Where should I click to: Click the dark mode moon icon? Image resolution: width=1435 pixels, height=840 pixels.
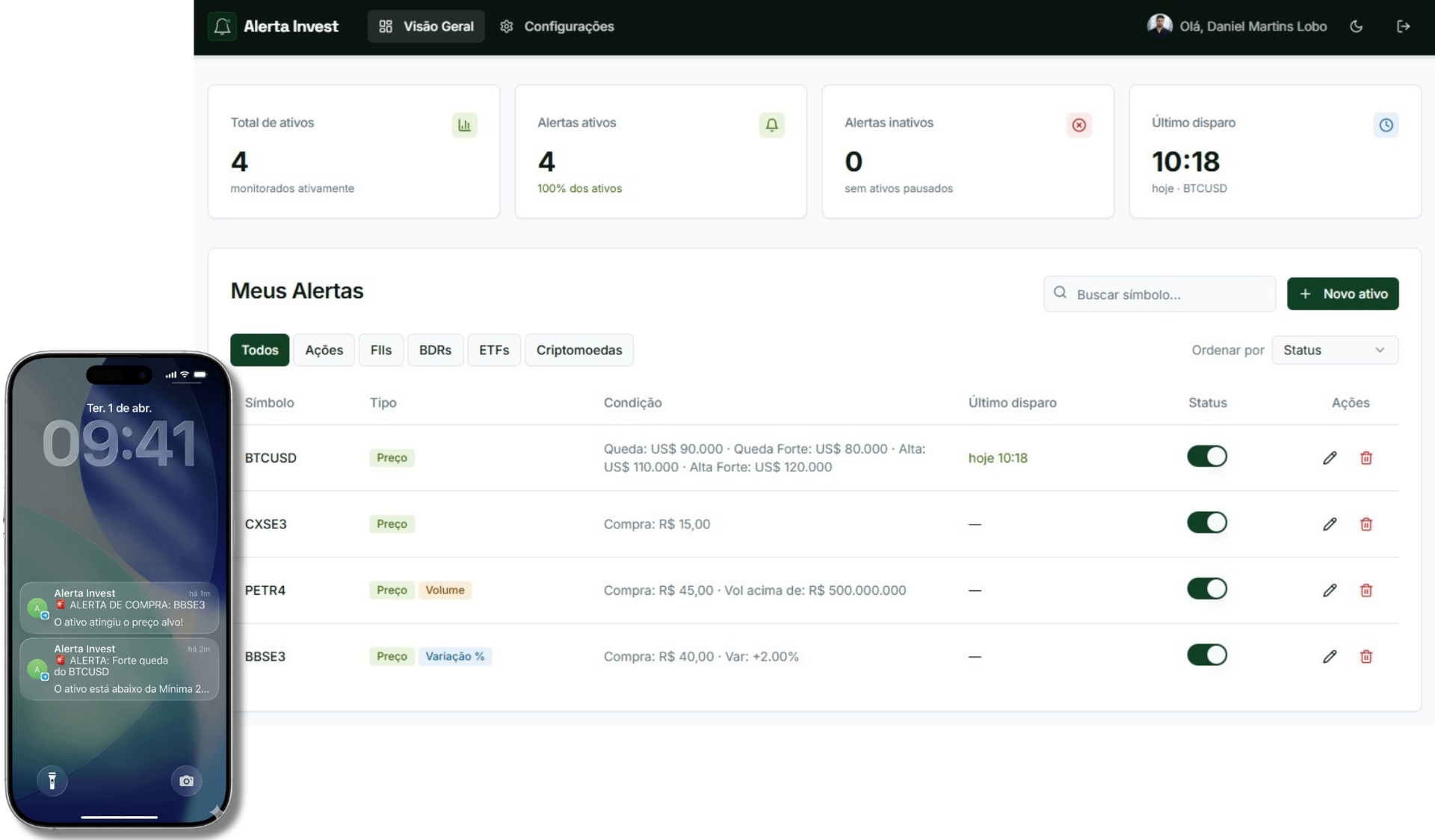pyautogui.click(x=1357, y=27)
